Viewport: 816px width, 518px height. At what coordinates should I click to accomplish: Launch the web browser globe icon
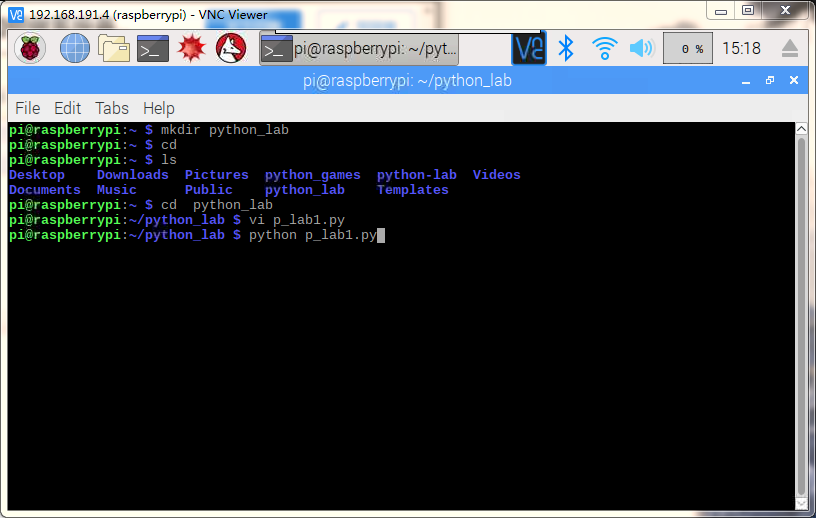tap(75, 48)
